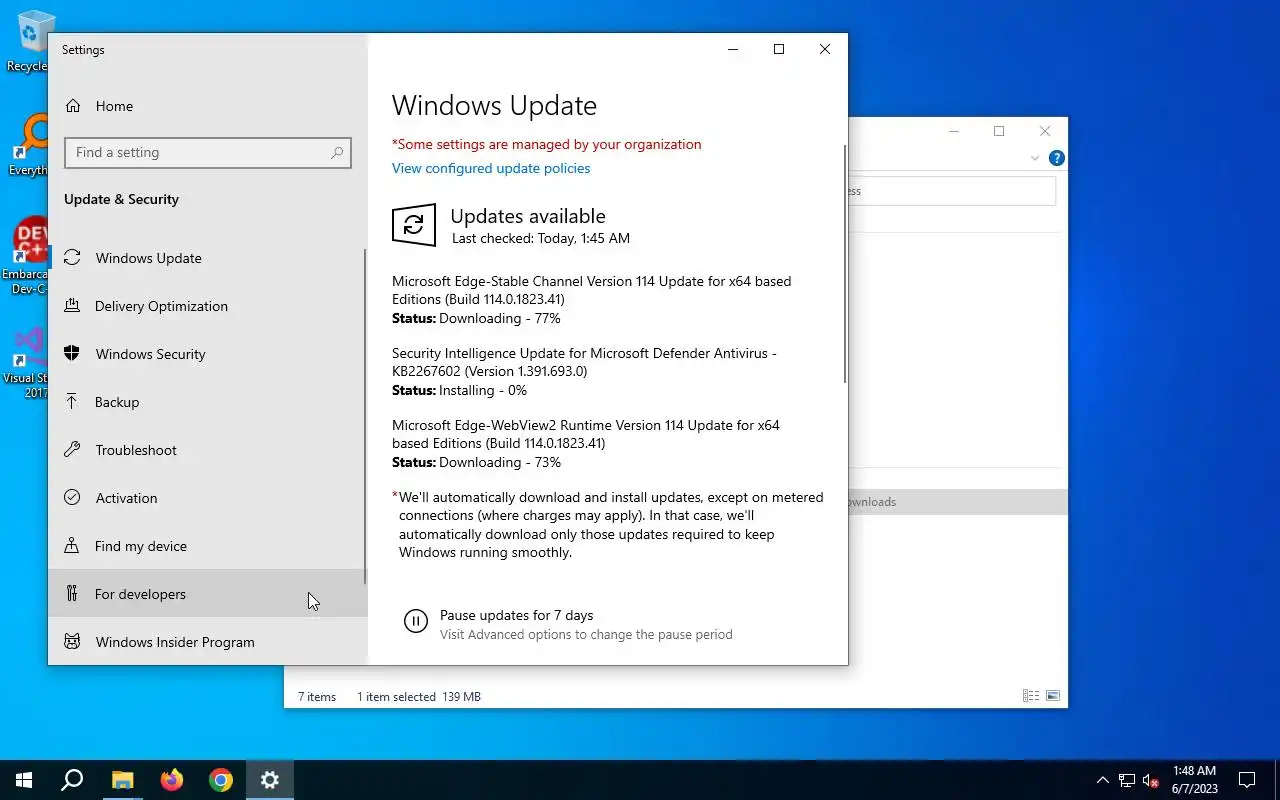The height and width of the screenshot is (800, 1280).
Task: Launch Google Chrome from the taskbar
Action: coord(221,780)
